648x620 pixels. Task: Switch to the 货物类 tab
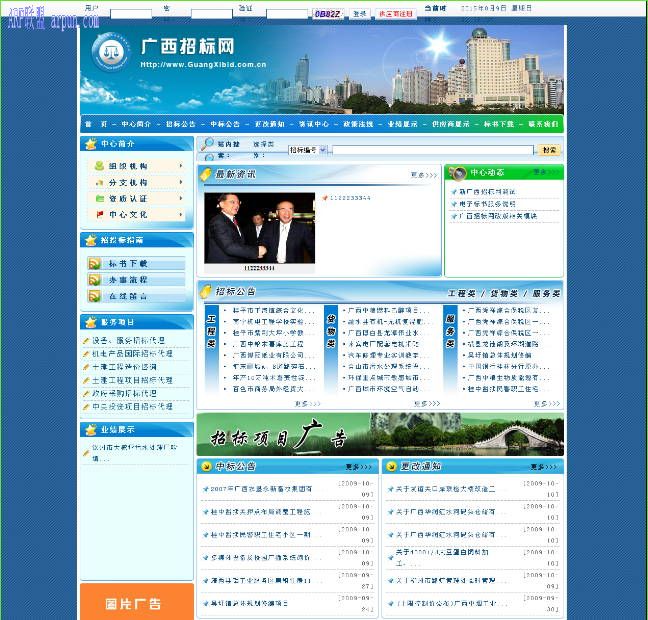click(x=504, y=293)
